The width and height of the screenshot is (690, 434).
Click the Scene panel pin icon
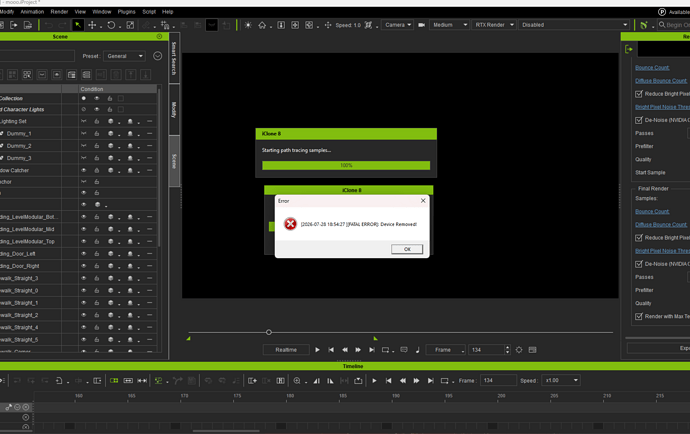tap(159, 37)
